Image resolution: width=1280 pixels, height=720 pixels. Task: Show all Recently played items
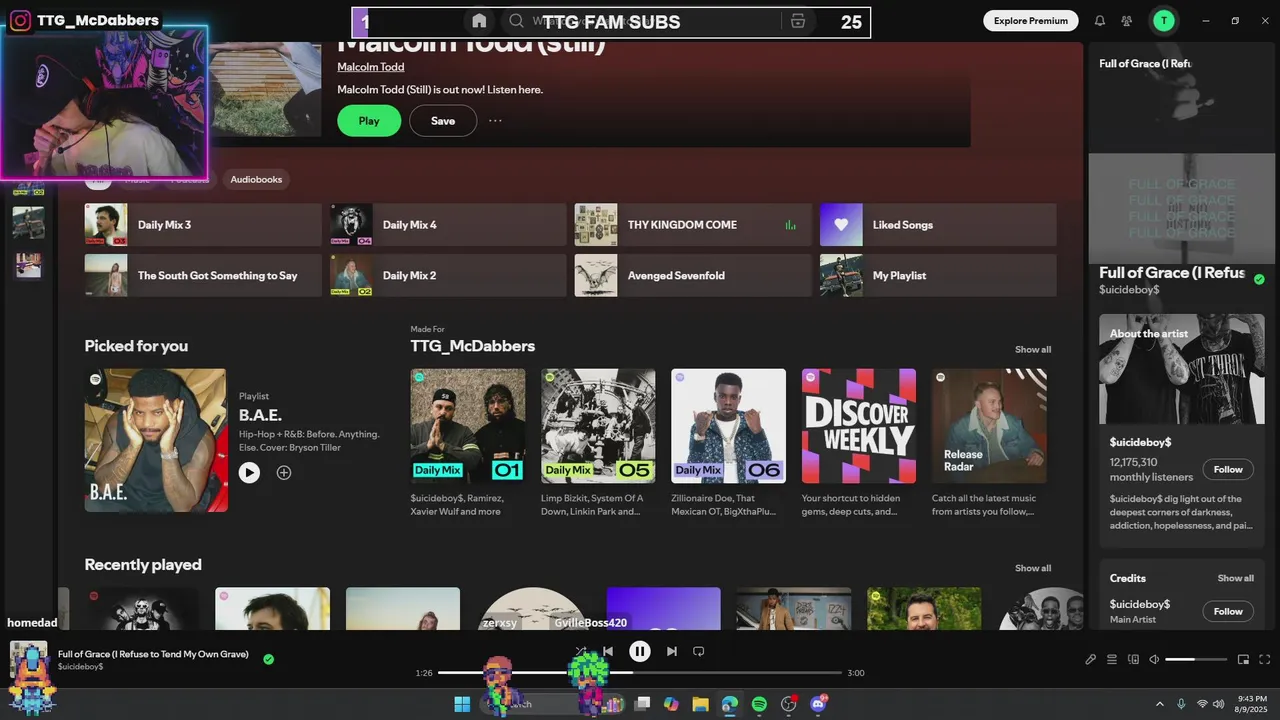[1033, 568]
